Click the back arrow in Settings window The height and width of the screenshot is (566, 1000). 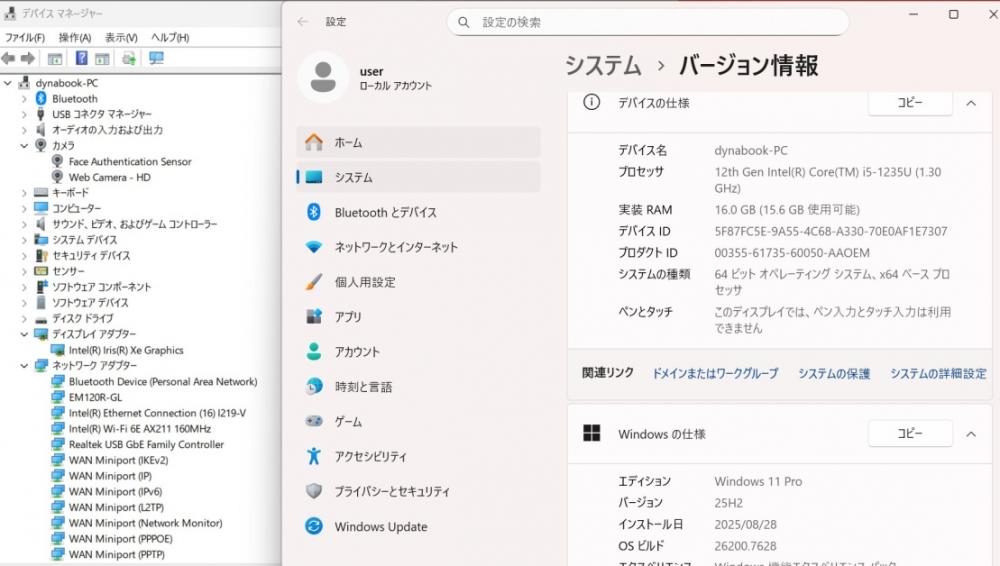303,22
